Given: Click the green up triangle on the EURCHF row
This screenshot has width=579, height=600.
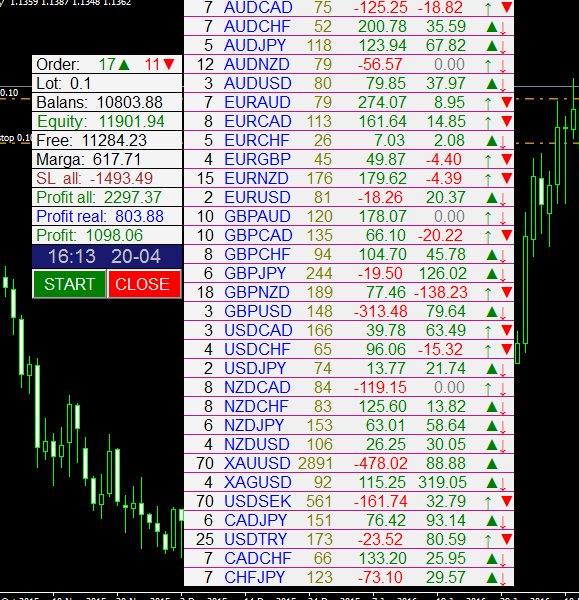Looking at the screenshot, I should [492, 141].
